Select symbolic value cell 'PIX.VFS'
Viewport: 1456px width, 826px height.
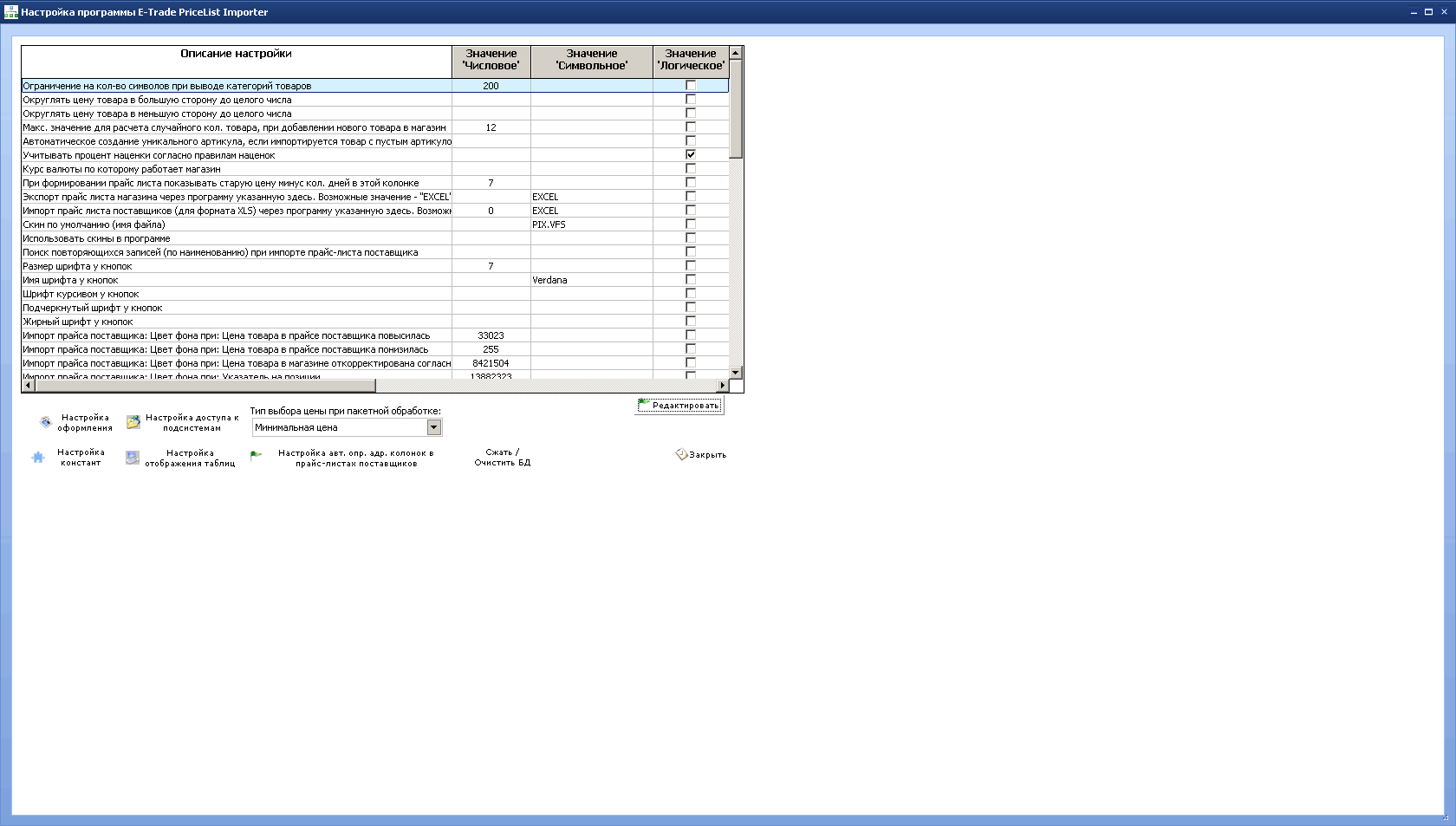592,224
